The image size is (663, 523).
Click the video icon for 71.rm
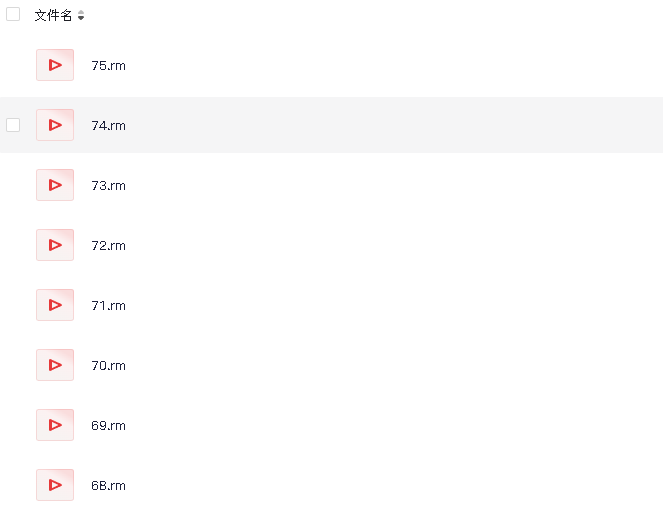(x=55, y=305)
